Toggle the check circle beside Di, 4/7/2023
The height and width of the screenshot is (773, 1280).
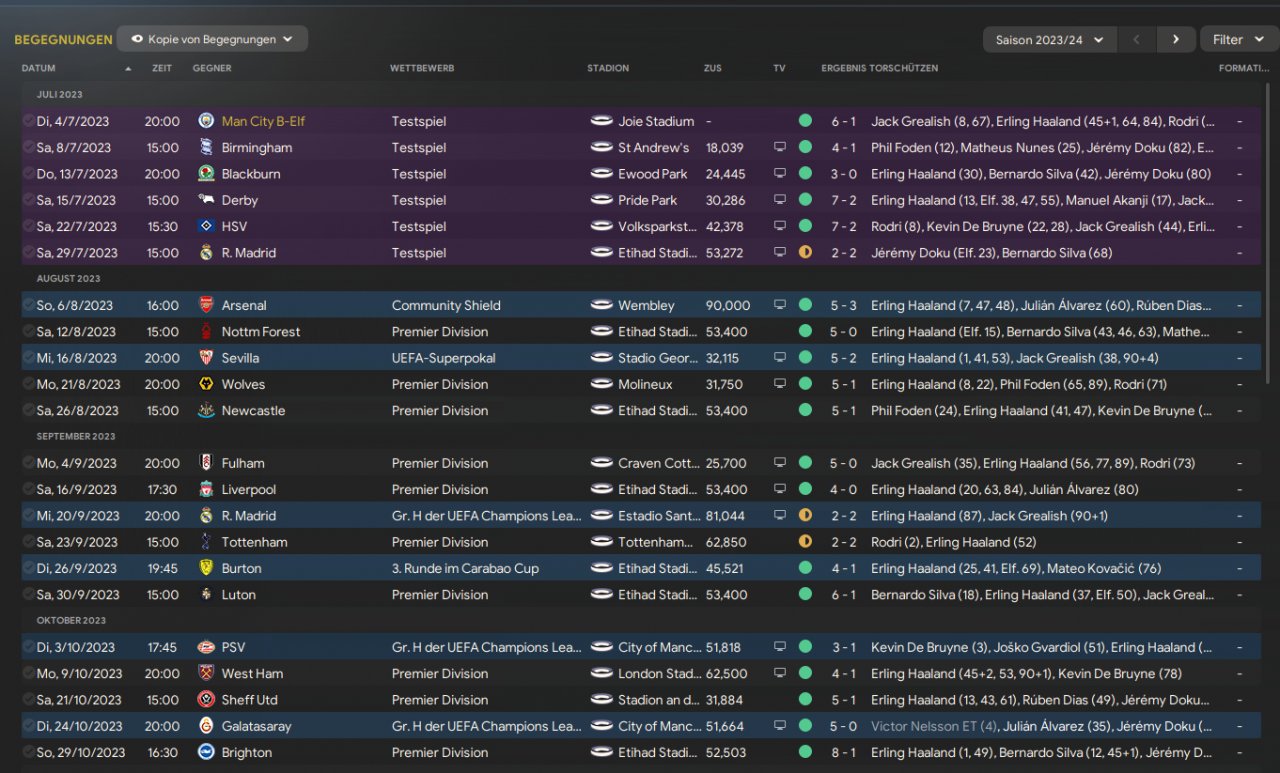coord(28,121)
